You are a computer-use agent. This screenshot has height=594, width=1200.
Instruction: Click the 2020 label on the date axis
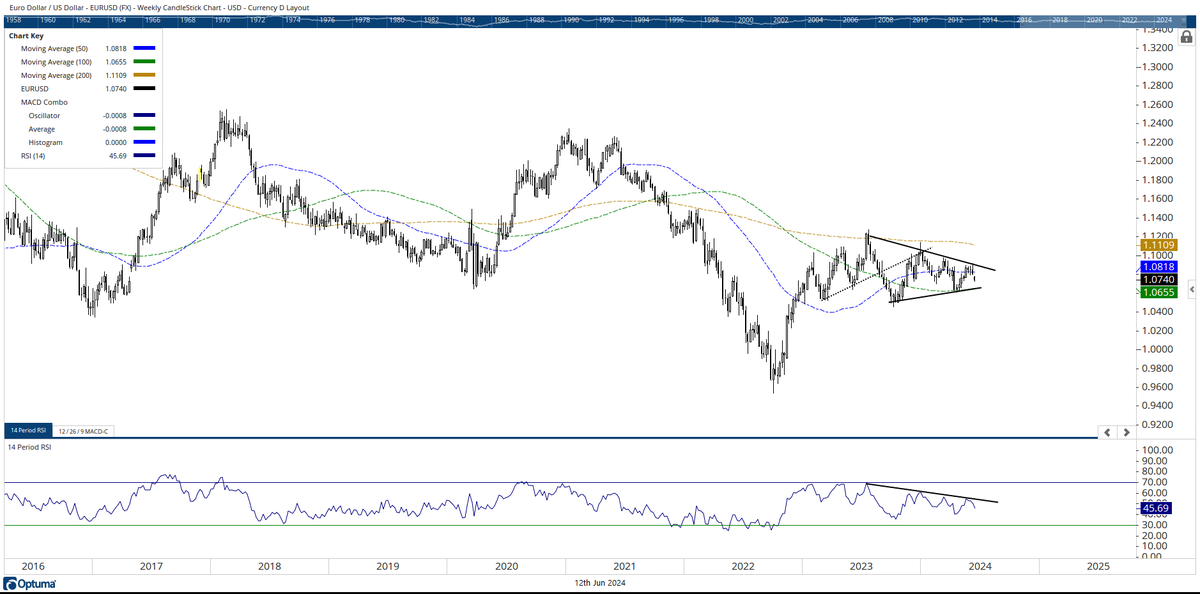point(507,565)
